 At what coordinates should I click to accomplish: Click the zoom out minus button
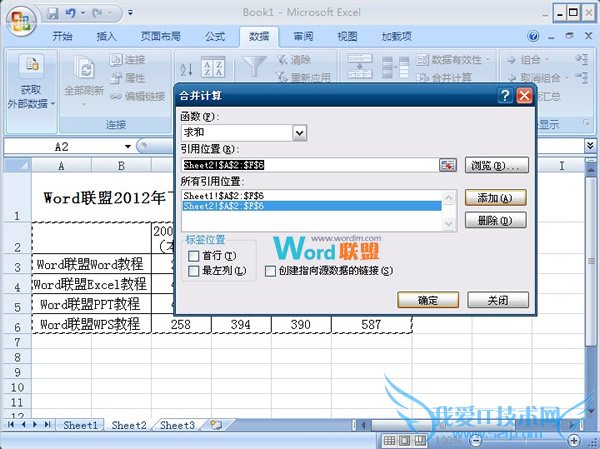tap(476, 441)
